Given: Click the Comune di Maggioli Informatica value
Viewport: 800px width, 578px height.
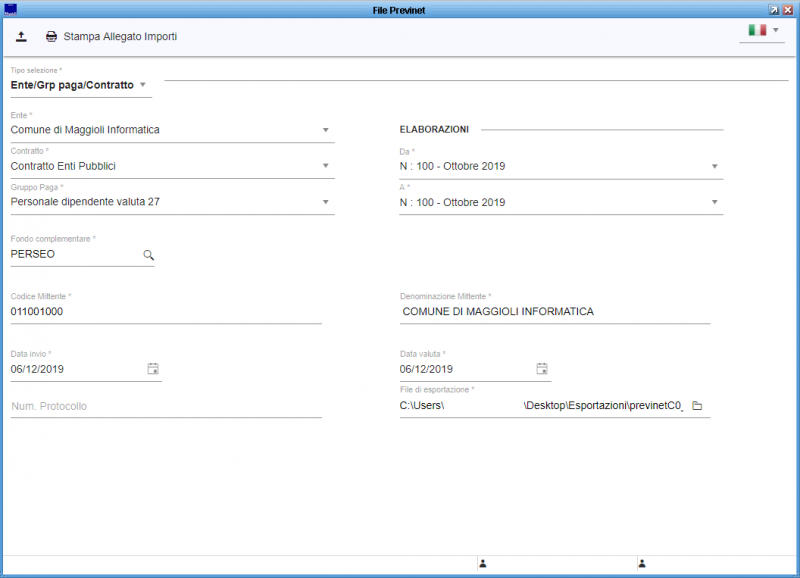Looking at the screenshot, I should [x=85, y=130].
